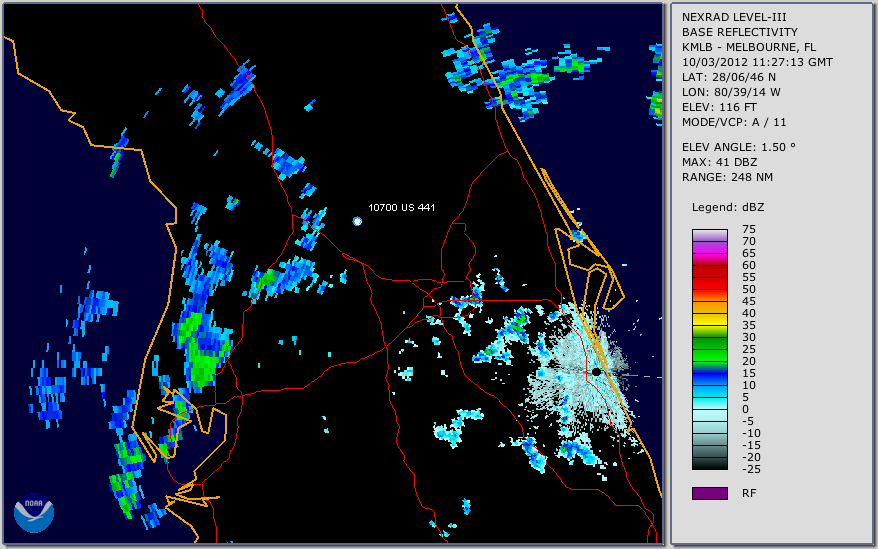Screen dimensions: 878x549
Task: Click the 'RF' legend label
Action: tap(749, 493)
